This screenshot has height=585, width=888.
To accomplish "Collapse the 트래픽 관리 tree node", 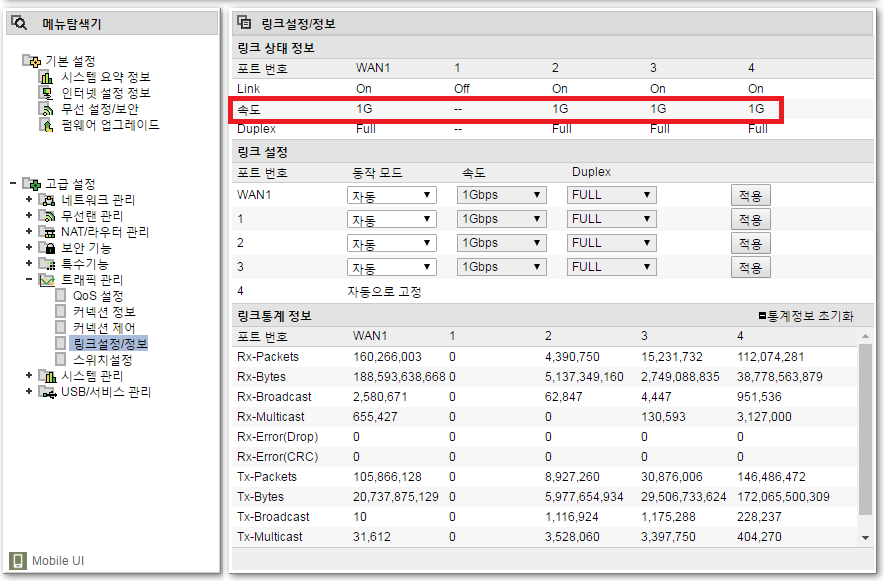I will tap(29, 279).
